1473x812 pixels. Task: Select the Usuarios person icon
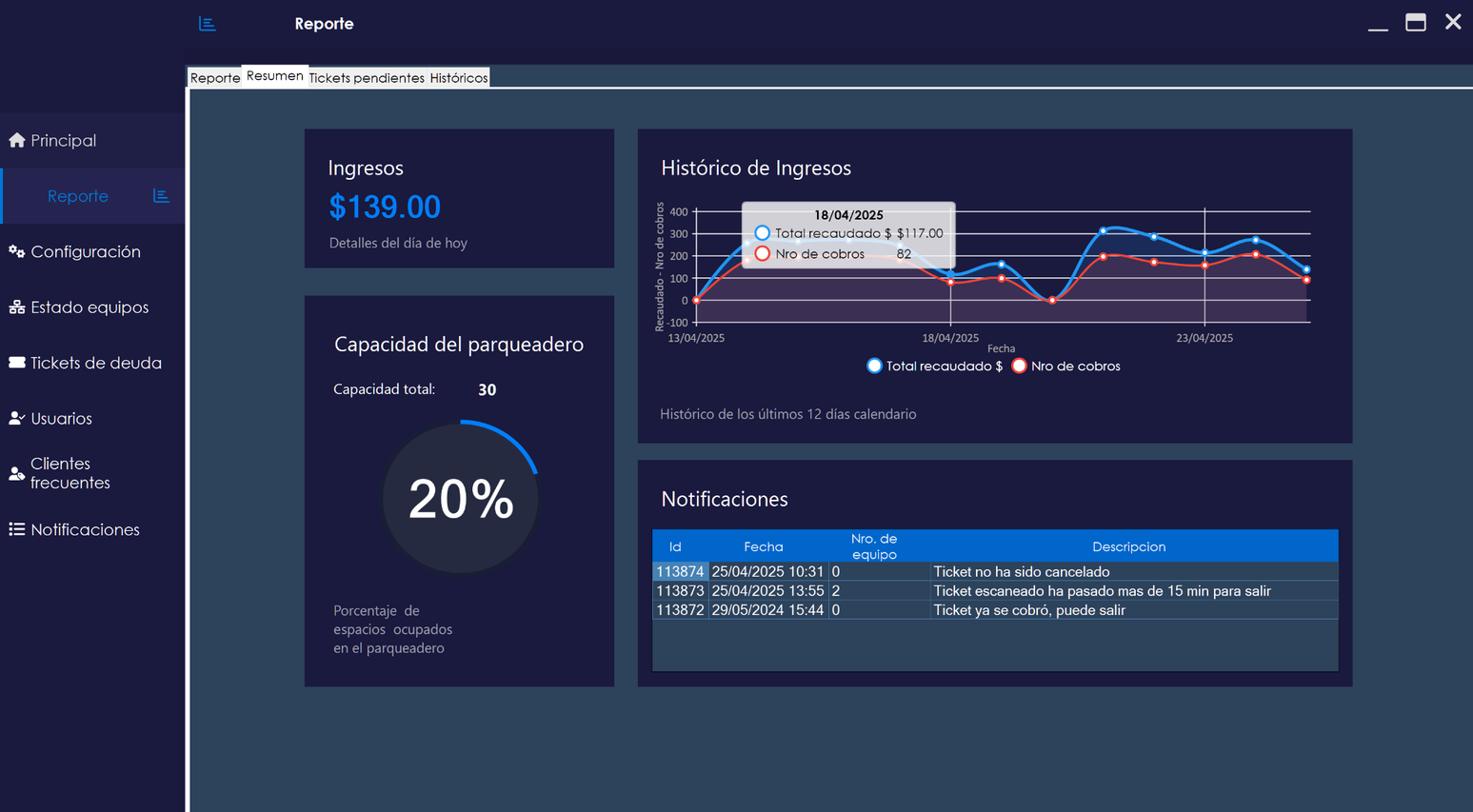[17, 418]
